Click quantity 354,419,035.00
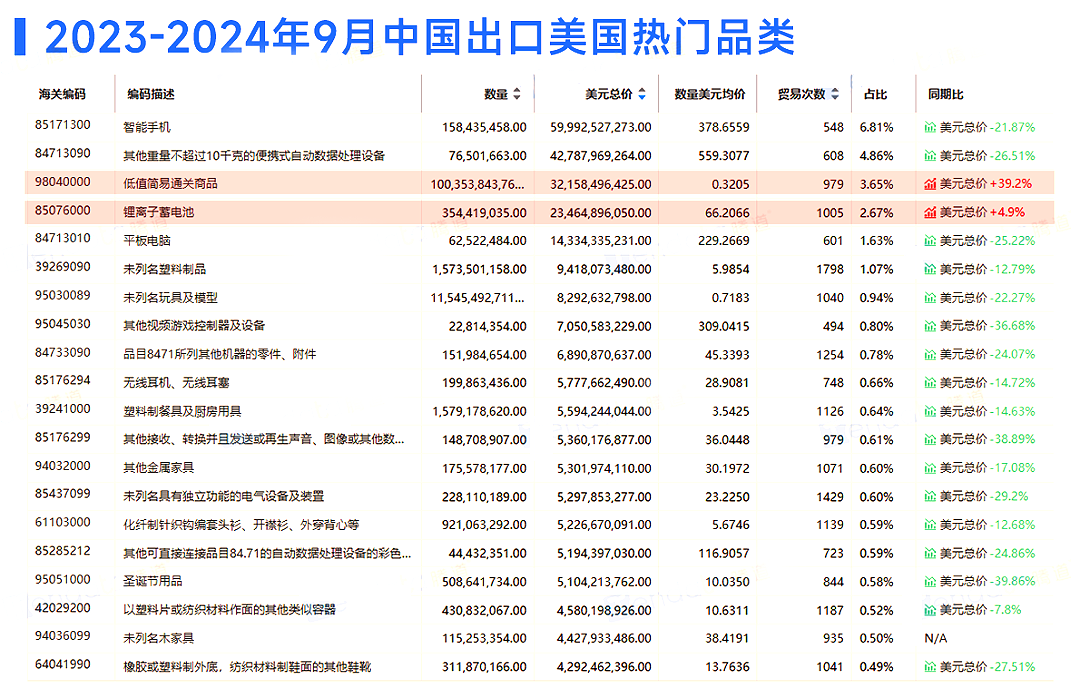The width and height of the screenshot is (1080, 698). (x=484, y=213)
